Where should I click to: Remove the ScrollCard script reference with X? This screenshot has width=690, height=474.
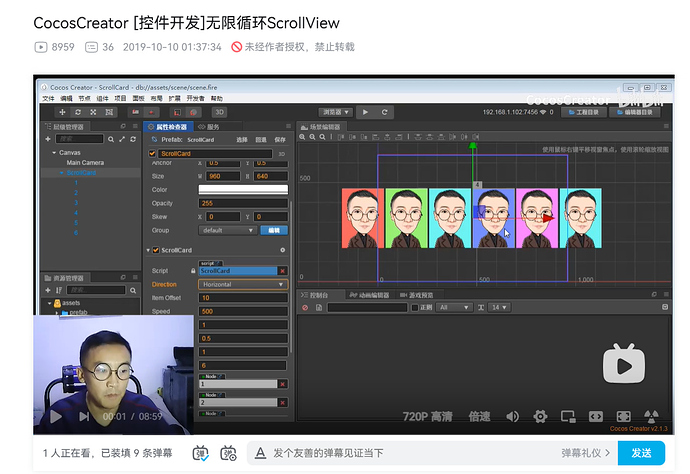283,271
